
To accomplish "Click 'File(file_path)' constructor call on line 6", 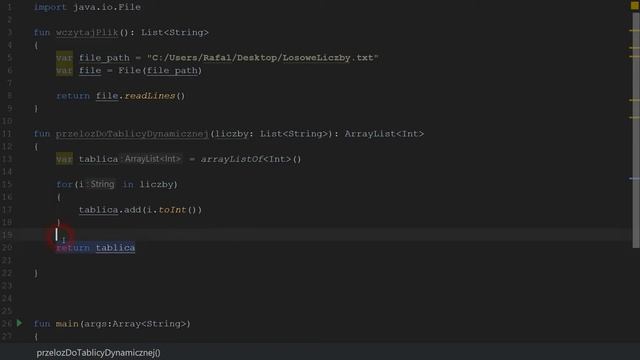I will 160,70.
